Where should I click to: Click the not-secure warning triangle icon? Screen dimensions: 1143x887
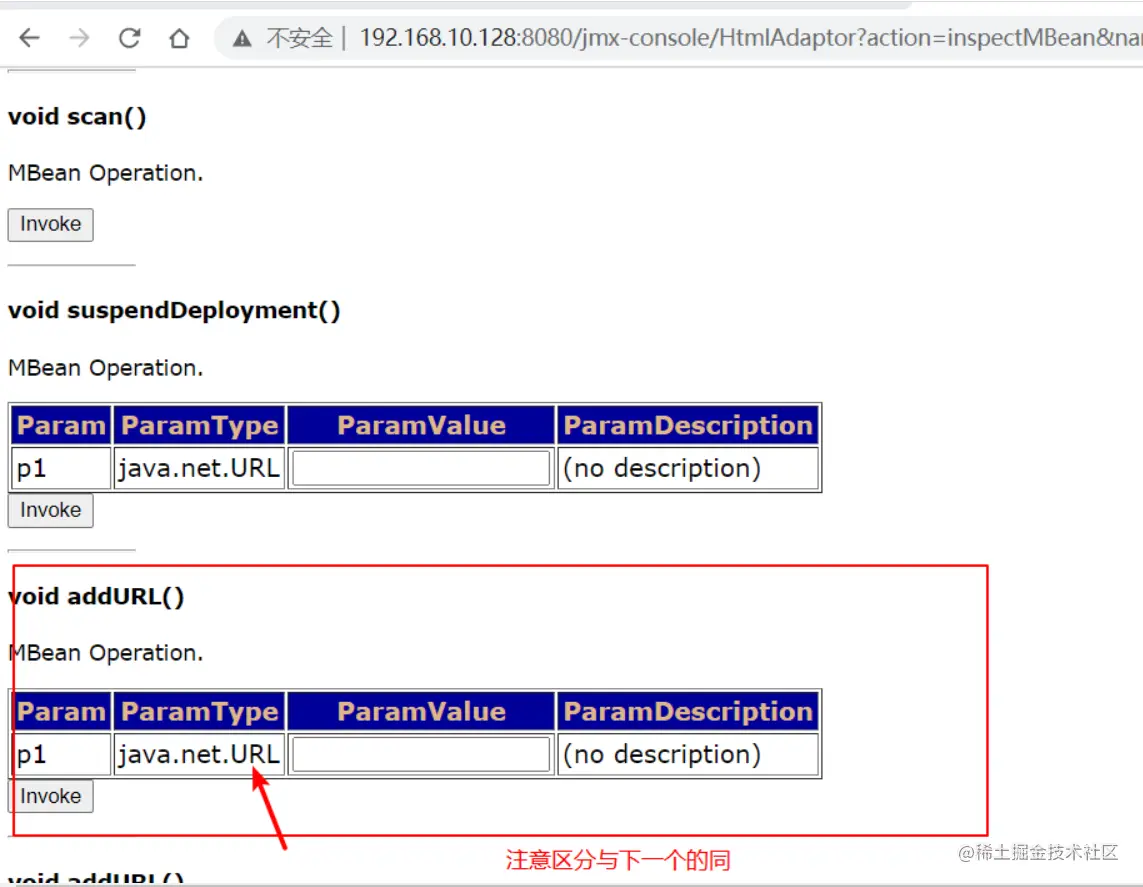pyautogui.click(x=242, y=38)
